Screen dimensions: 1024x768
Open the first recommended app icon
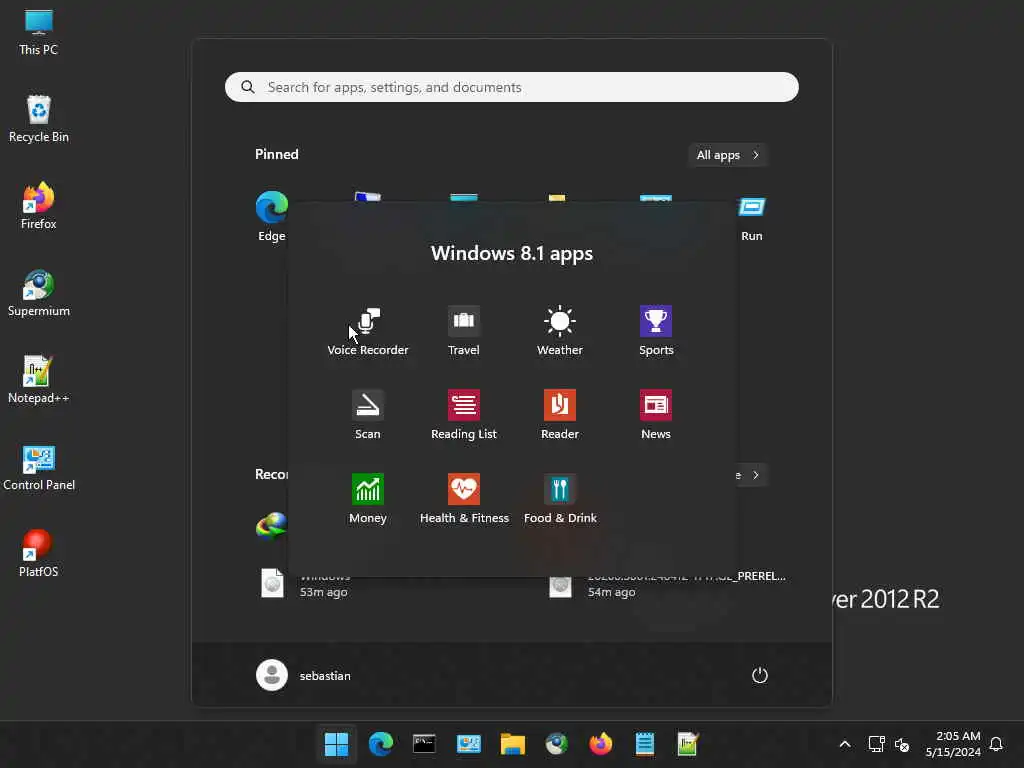(271, 526)
